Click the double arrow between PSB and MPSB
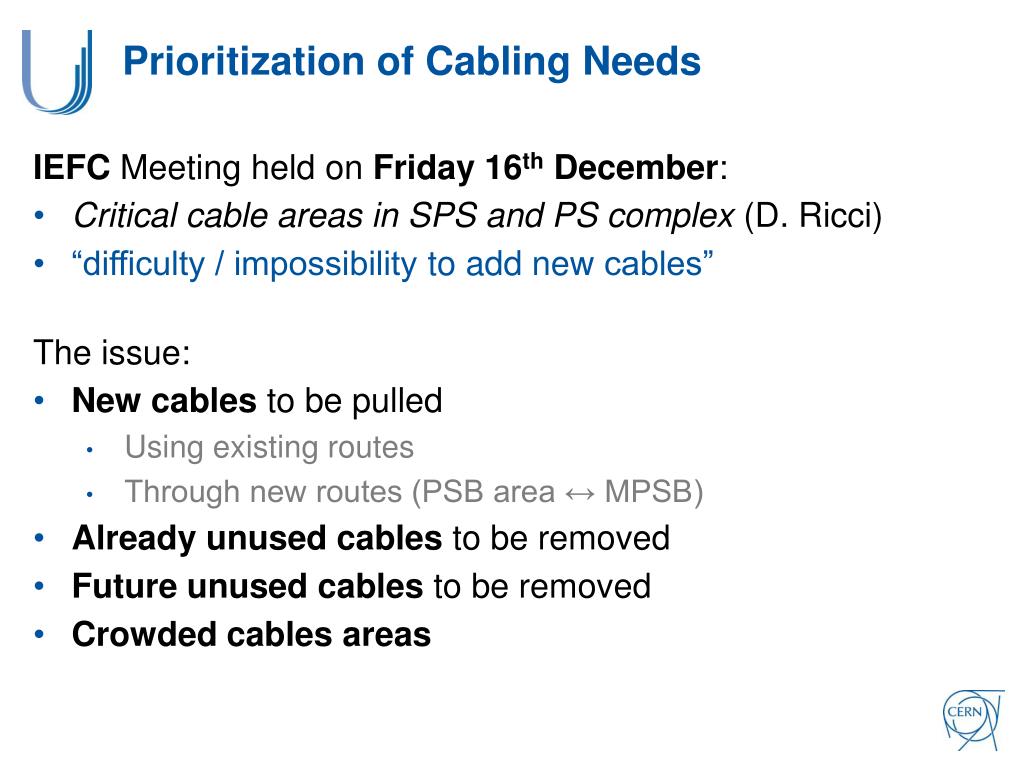 [580, 494]
